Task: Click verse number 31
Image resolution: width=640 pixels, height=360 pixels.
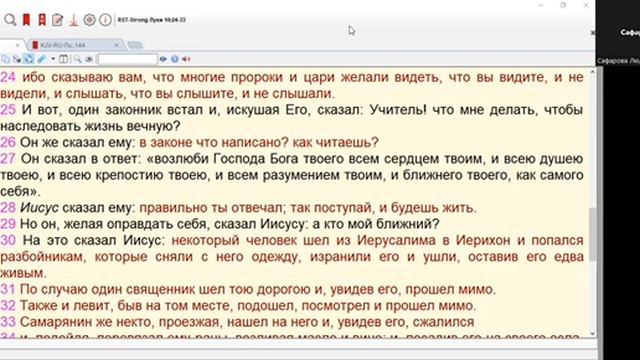Action: pos(8,289)
